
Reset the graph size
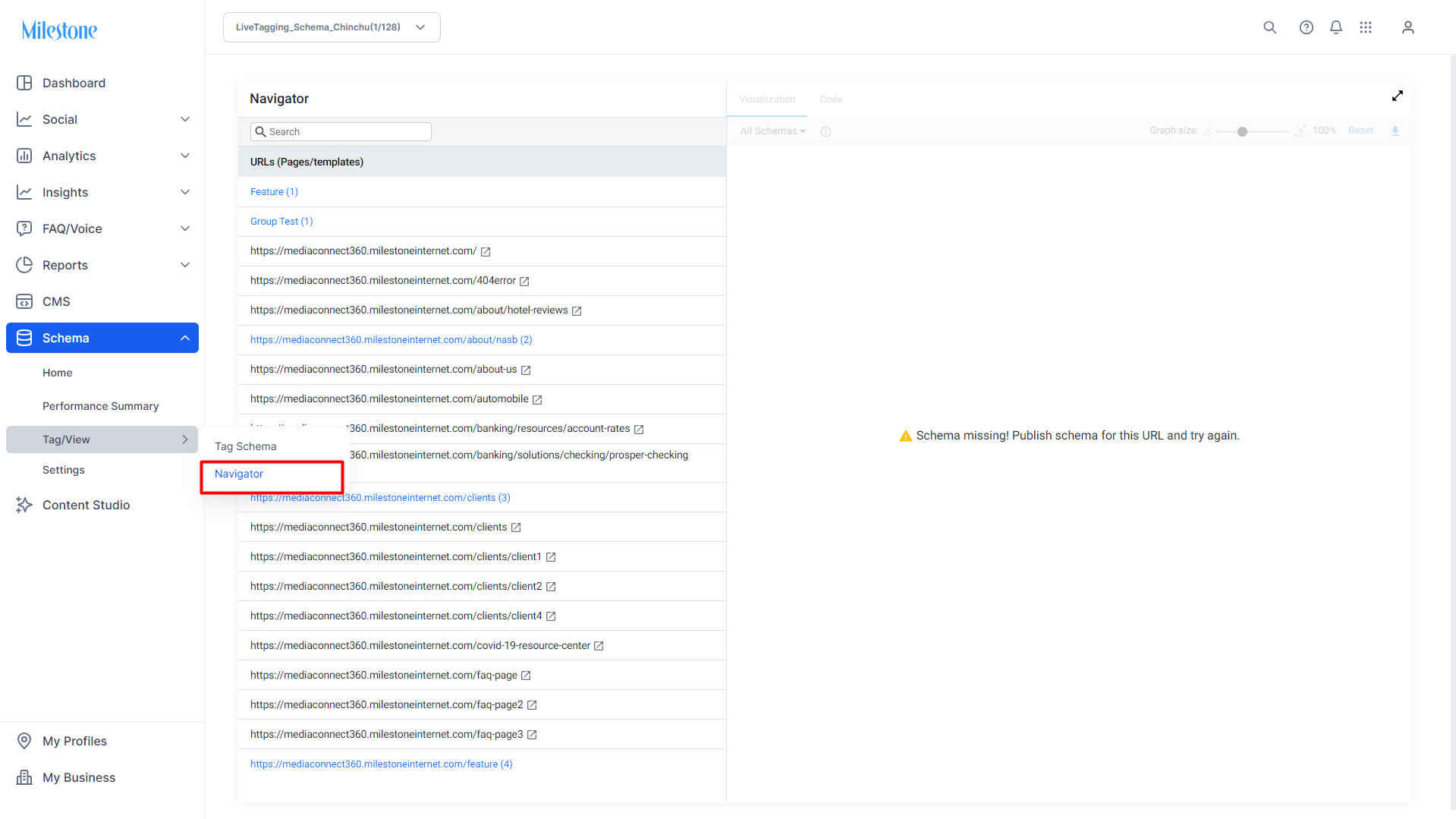coord(1360,131)
